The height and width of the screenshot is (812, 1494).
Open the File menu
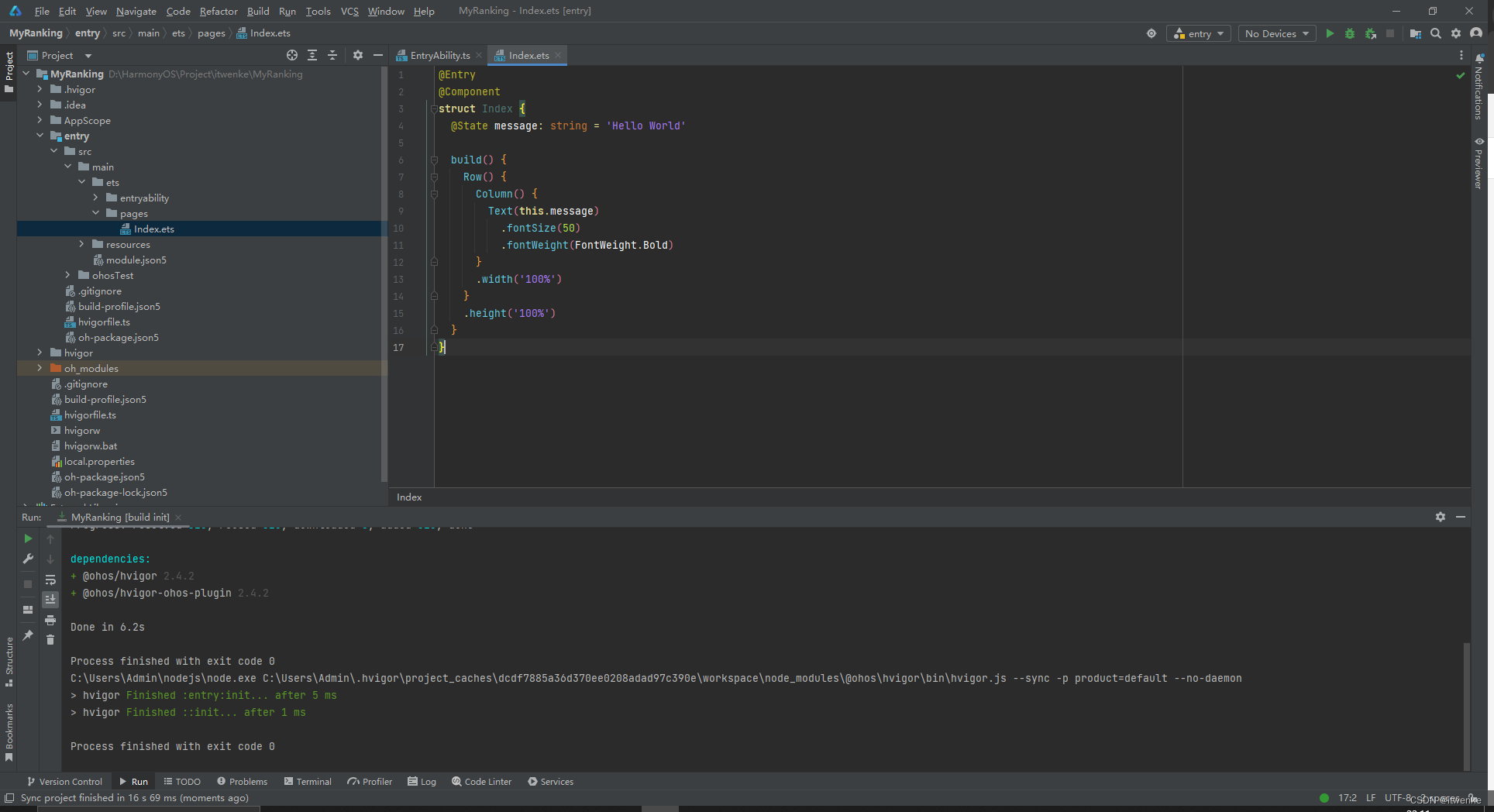(x=42, y=11)
